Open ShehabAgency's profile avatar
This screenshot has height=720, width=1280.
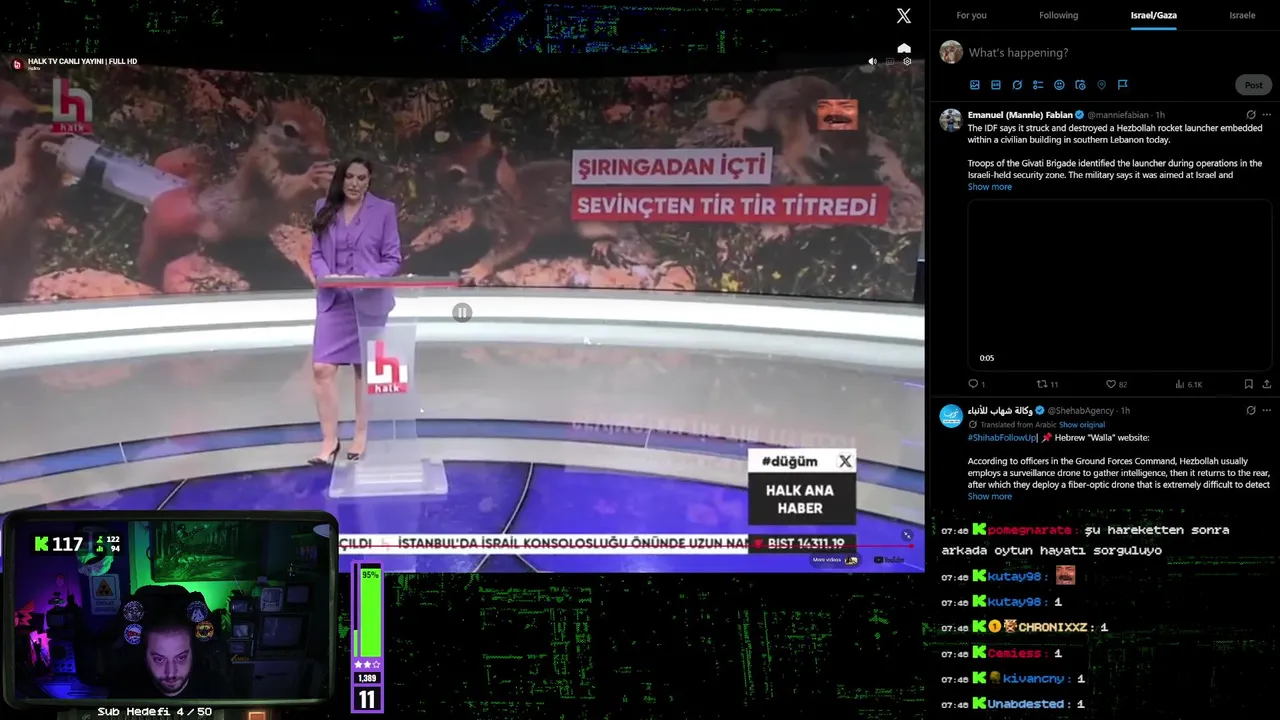(951, 415)
